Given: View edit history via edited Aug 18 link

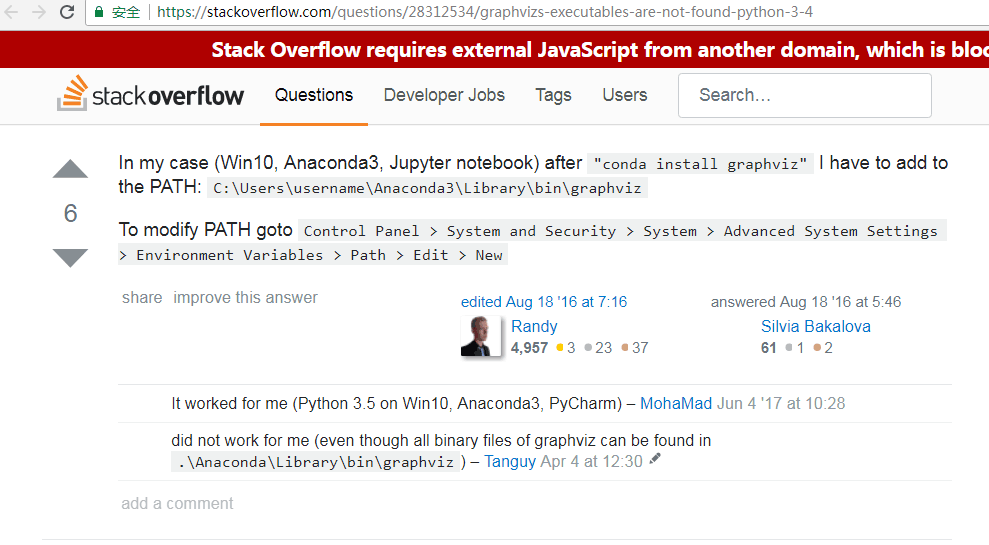Looking at the screenshot, I should (544, 301).
